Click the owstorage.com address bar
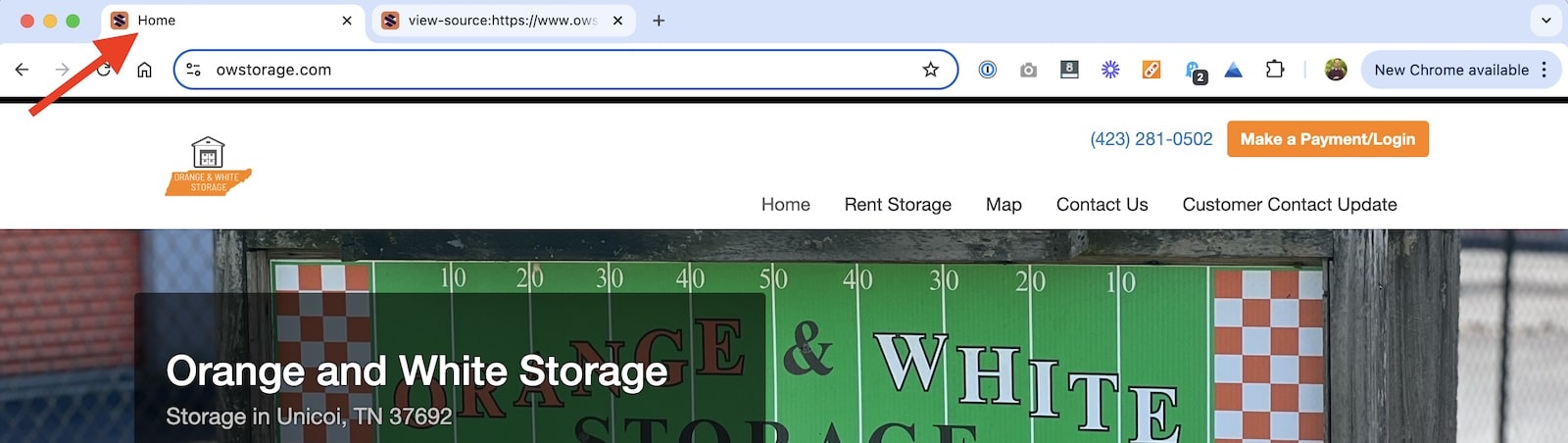This screenshot has width=1568, height=443. click(x=565, y=70)
